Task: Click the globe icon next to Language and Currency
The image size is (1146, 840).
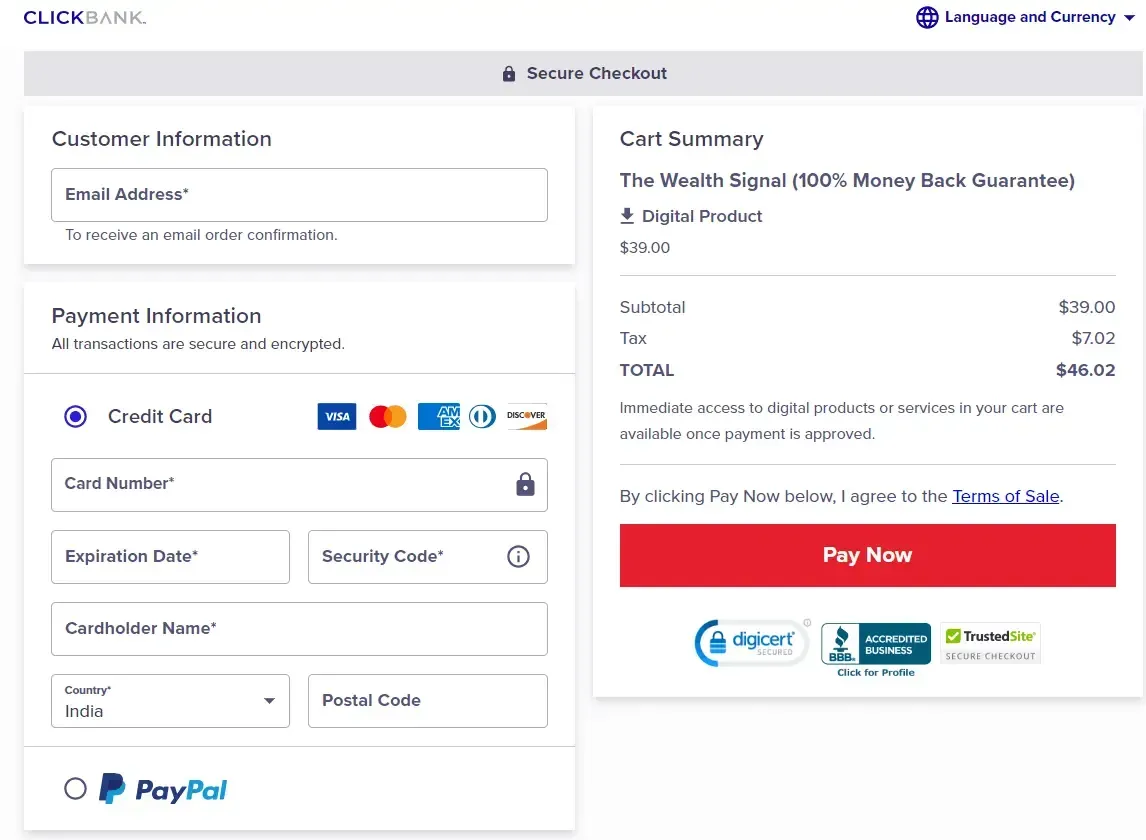Action: tap(927, 17)
